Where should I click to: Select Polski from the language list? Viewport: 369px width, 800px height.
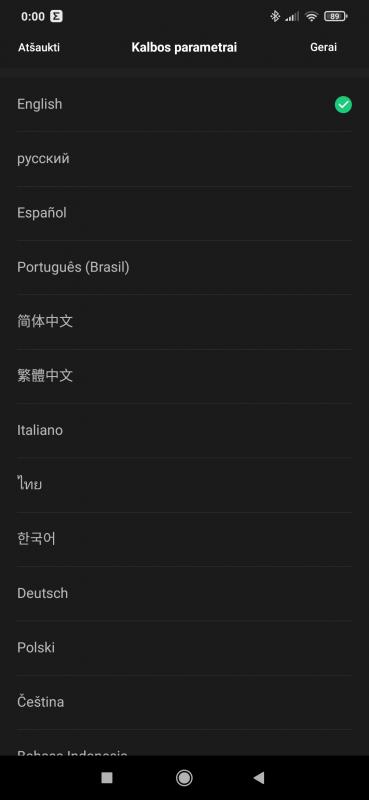pyautogui.click(x=184, y=647)
